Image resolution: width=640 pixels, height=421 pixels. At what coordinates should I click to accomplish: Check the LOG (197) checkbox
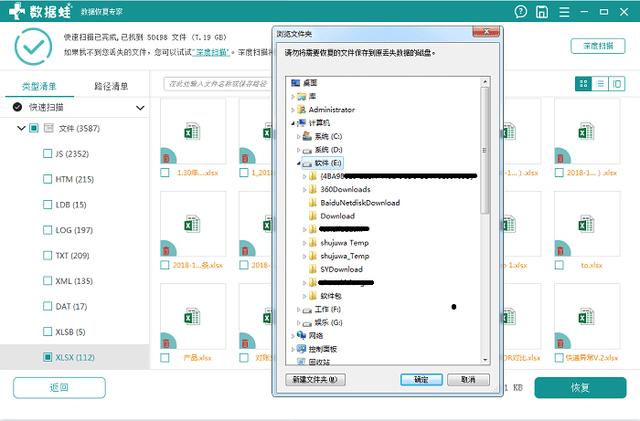click(x=47, y=230)
